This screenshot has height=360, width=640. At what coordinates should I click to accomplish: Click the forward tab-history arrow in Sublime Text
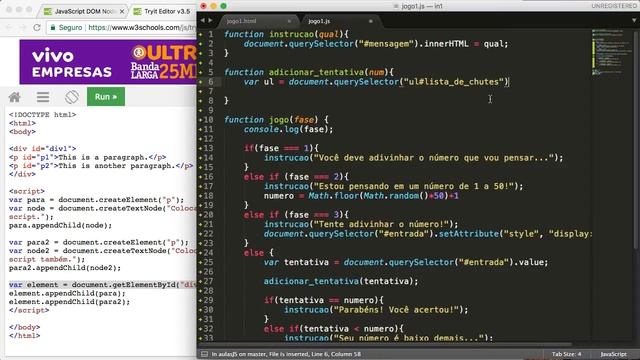pos(210,20)
